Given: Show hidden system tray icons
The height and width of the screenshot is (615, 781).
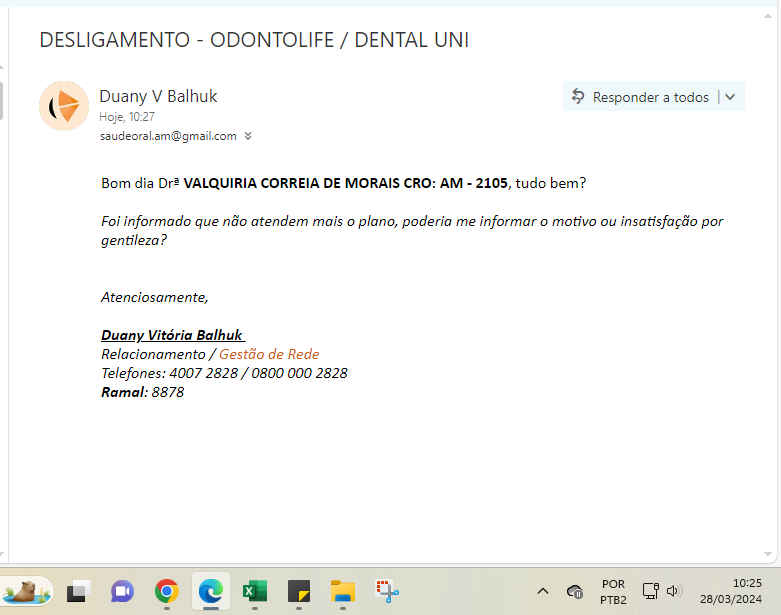Looking at the screenshot, I should [x=543, y=591].
